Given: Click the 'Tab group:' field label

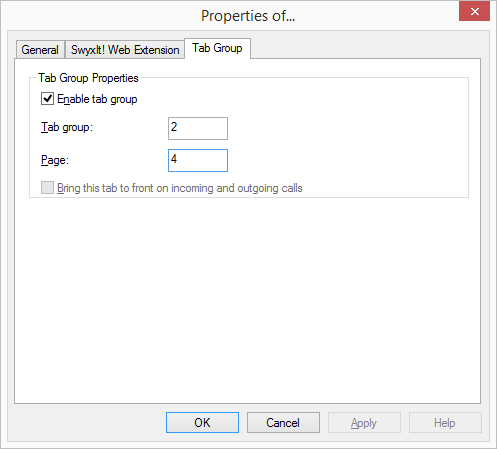Looking at the screenshot, I should tap(67, 127).
